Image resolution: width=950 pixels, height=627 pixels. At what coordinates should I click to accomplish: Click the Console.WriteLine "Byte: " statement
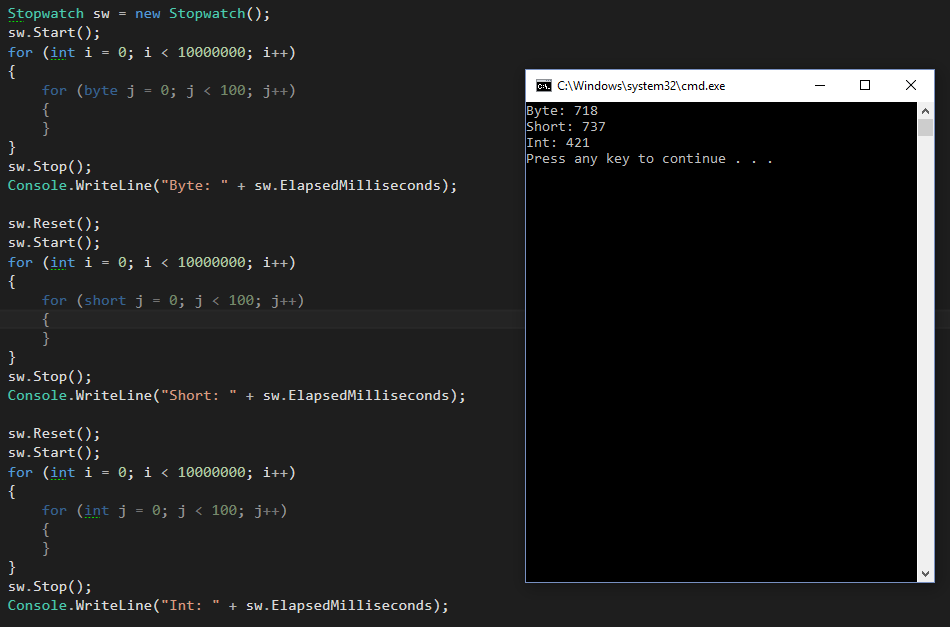coord(232,186)
